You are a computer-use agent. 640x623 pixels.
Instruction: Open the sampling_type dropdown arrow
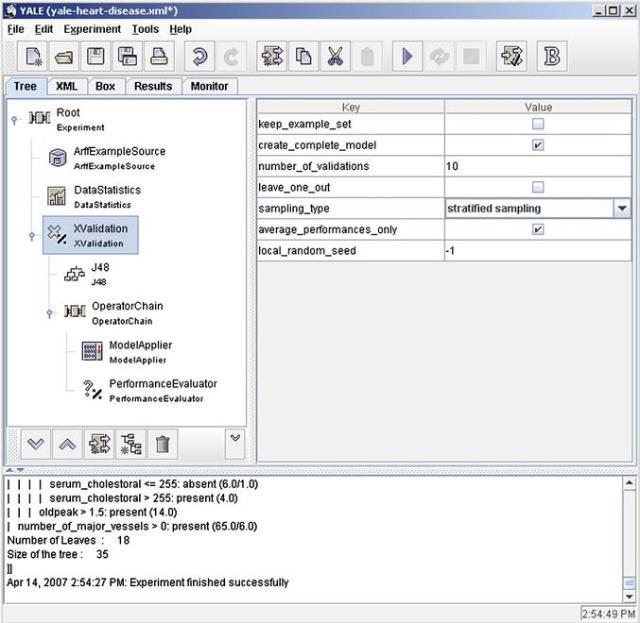[x=622, y=208]
